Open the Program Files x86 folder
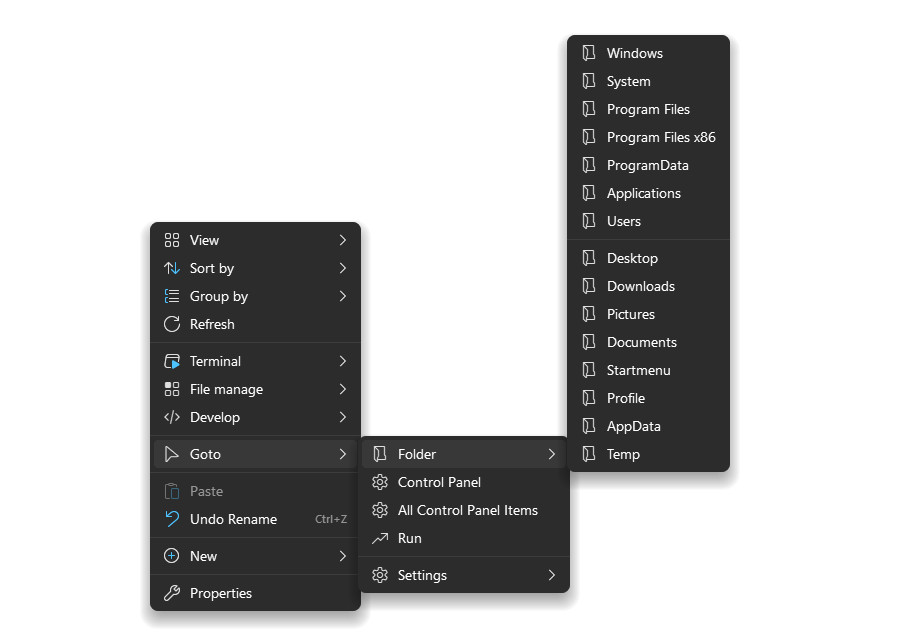The width and height of the screenshot is (900, 640). 660,137
